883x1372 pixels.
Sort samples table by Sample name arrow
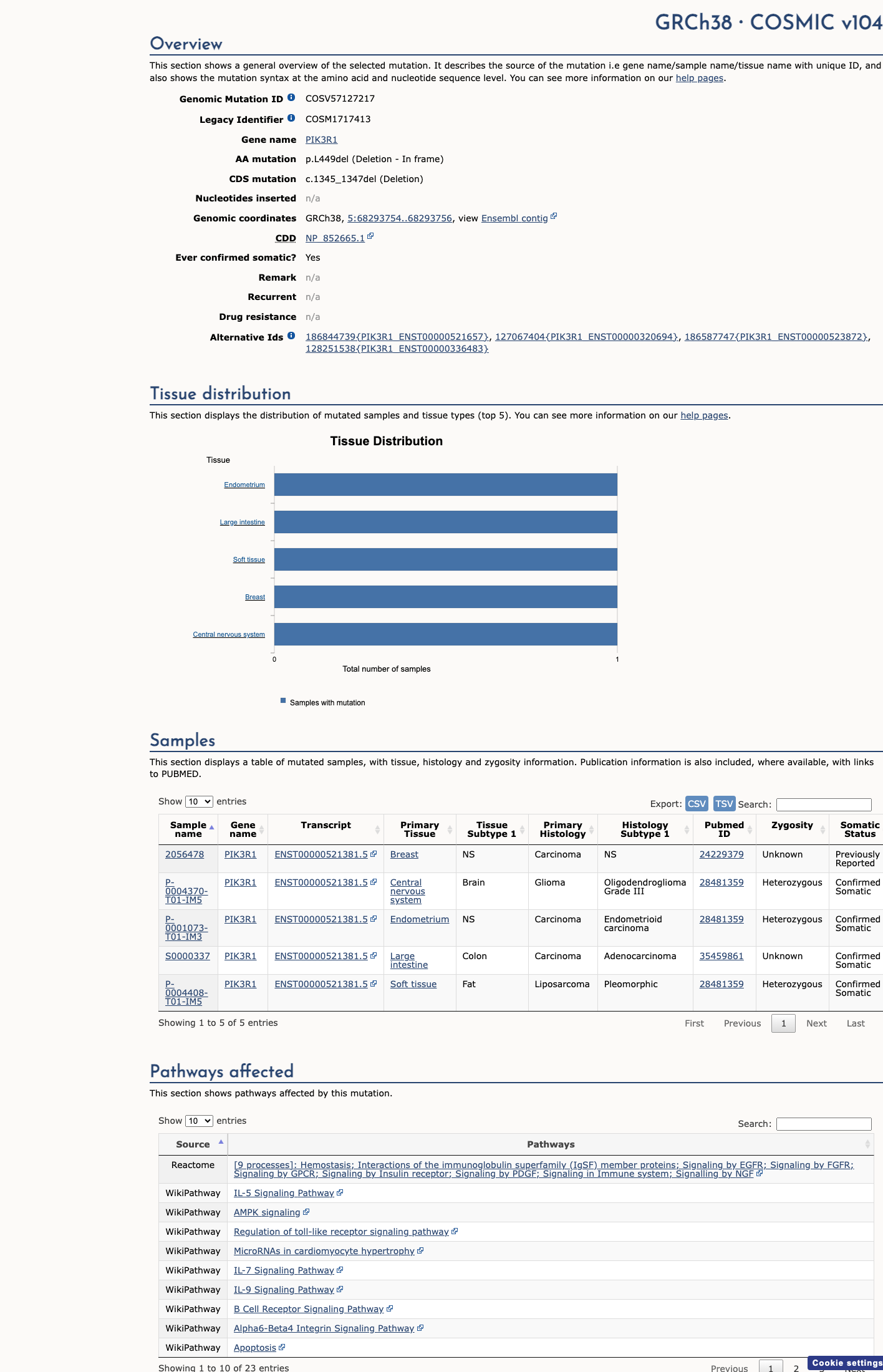pyautogui.click(x=211, y=828)
